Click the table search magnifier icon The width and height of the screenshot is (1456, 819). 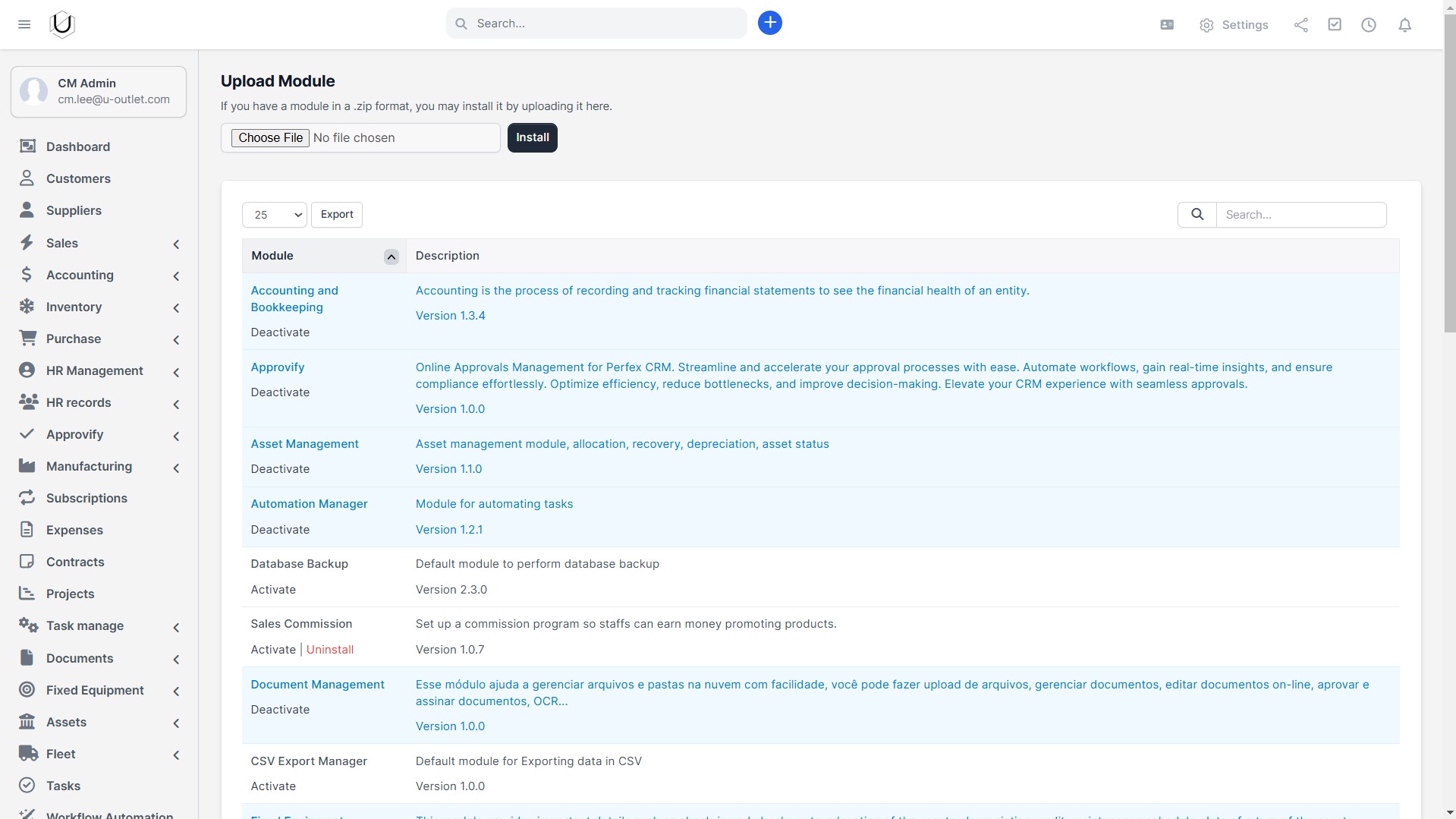tap(1197, 215)
